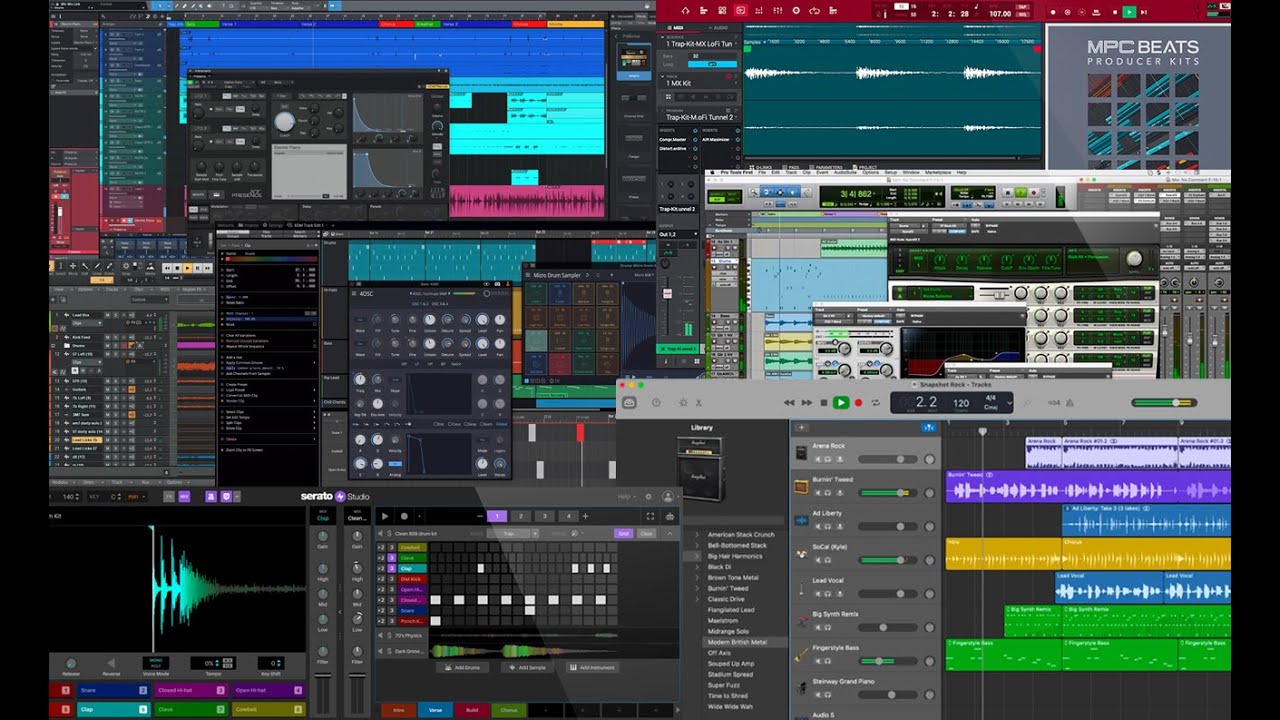This screenshot has width=1280, height=720.
Task: Select the Verse section in Serato
Action: pos(436,710)
